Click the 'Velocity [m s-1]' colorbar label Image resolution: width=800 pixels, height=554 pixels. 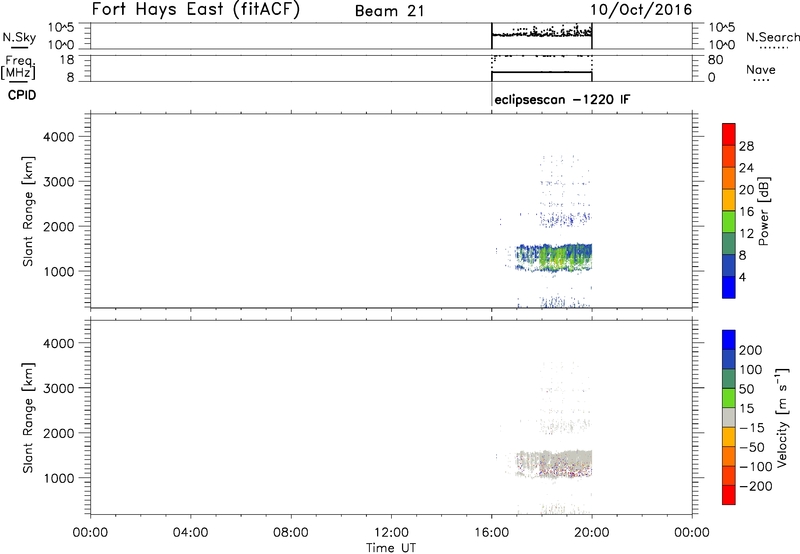781,417
